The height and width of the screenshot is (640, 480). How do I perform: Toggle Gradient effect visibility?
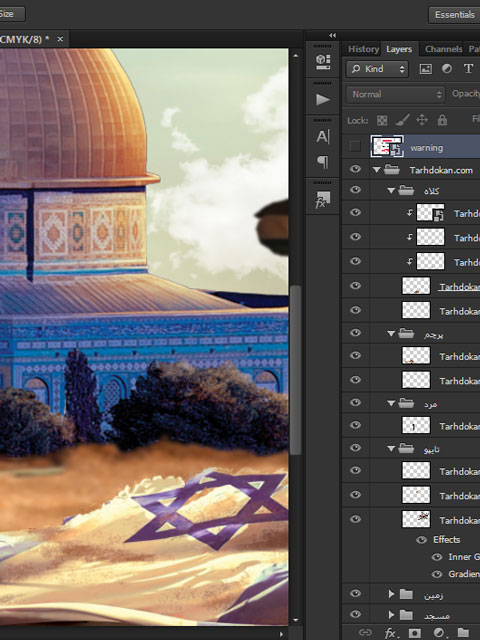pyautogui.click(x=437, y=574)
